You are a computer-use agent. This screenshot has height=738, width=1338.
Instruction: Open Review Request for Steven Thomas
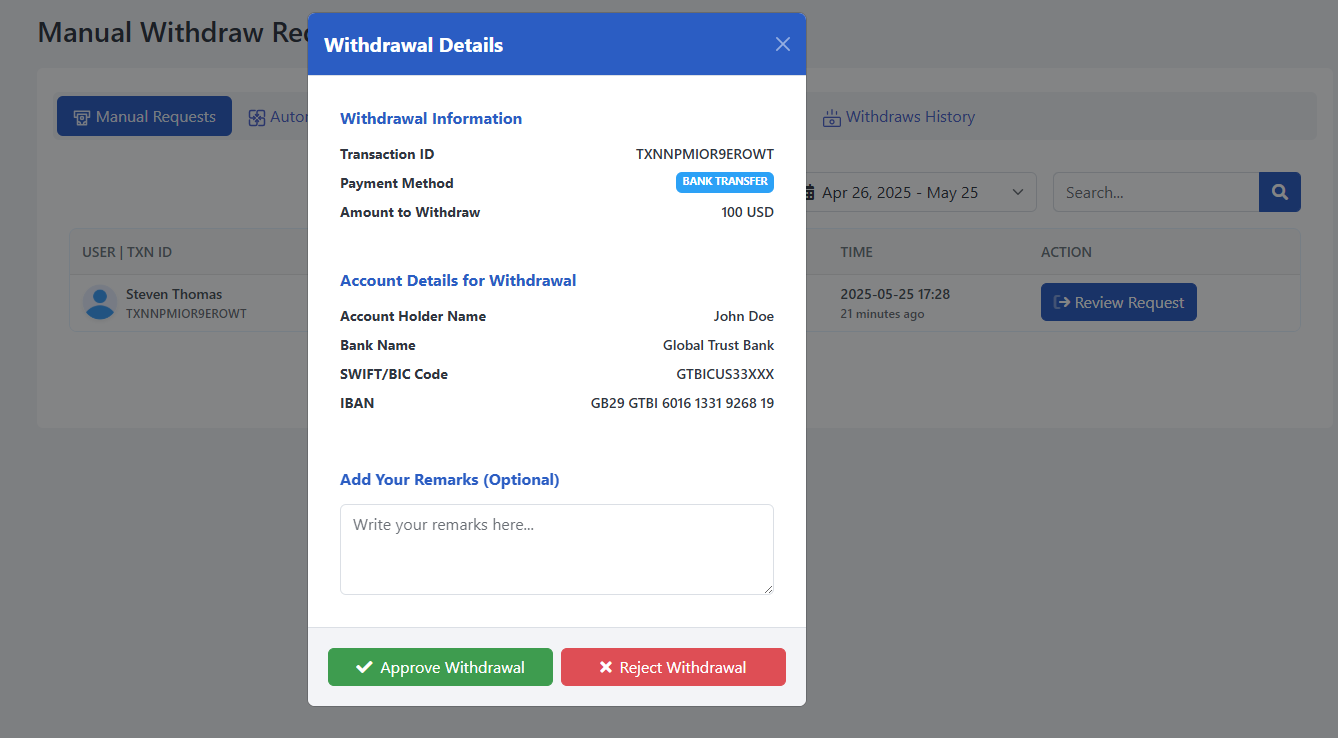[x=1118, y=302]
